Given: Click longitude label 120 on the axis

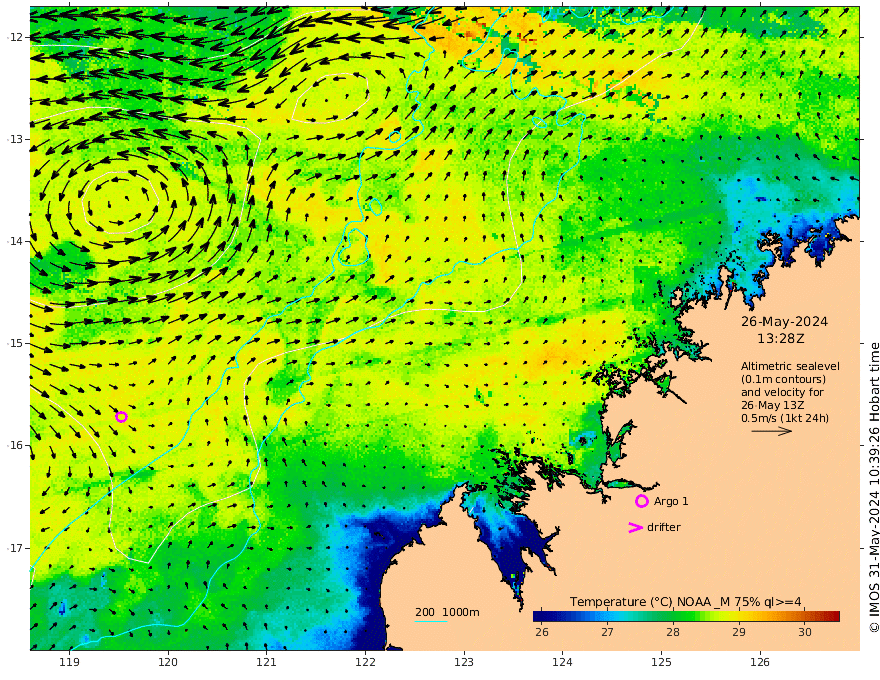Looking at the screenshot, I should pyautogui.click(x=168, y=662).
